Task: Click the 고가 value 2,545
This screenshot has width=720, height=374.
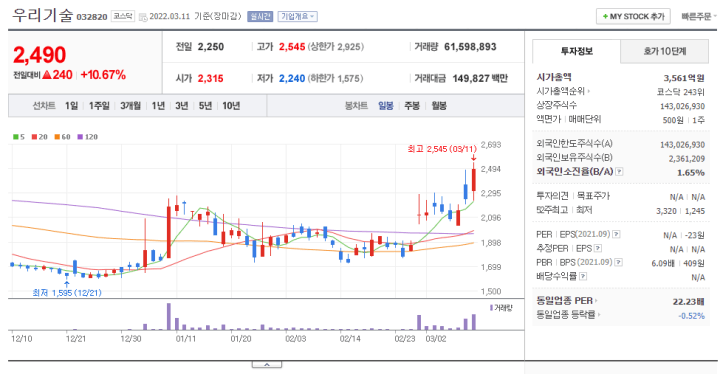Action: 292,47
